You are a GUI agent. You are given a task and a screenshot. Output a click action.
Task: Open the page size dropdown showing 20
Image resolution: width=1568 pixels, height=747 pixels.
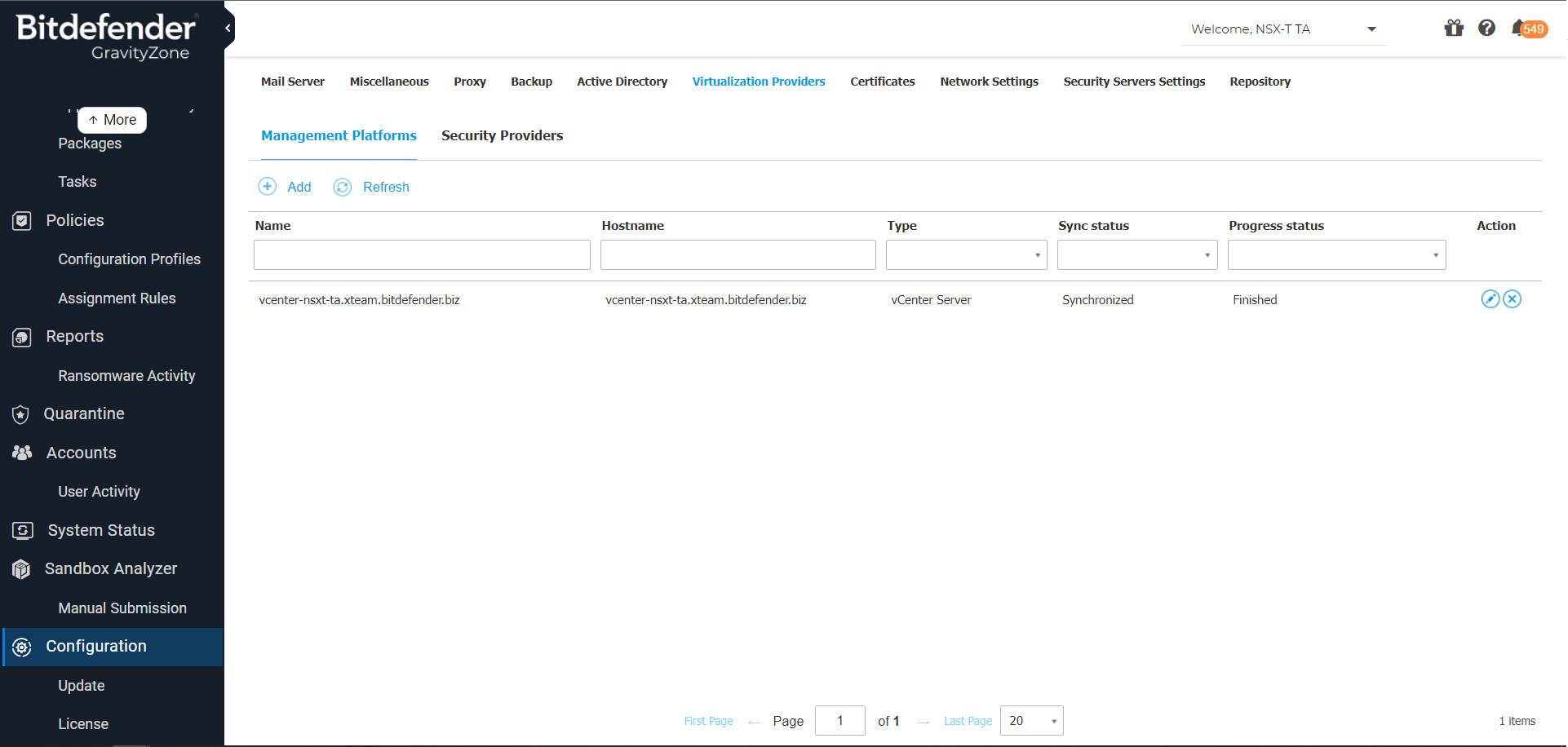pyautogui.click(x=1031, y=721)
